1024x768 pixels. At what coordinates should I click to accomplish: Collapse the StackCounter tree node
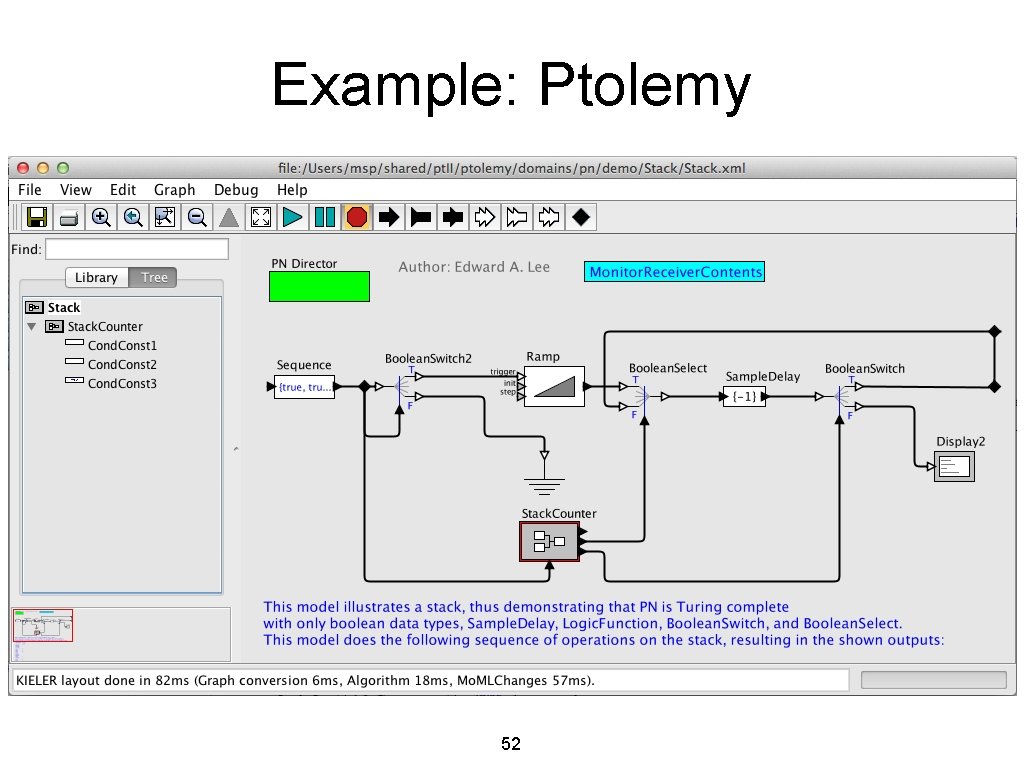[x=31, y=327]
